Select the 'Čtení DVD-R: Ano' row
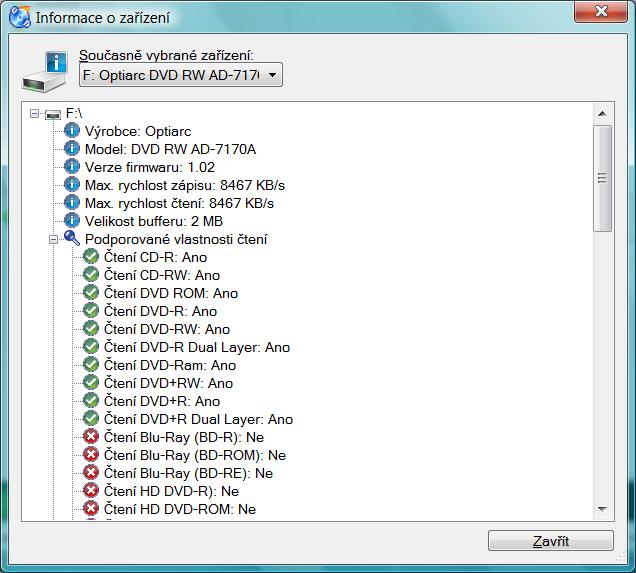 [x=160, y=311]
